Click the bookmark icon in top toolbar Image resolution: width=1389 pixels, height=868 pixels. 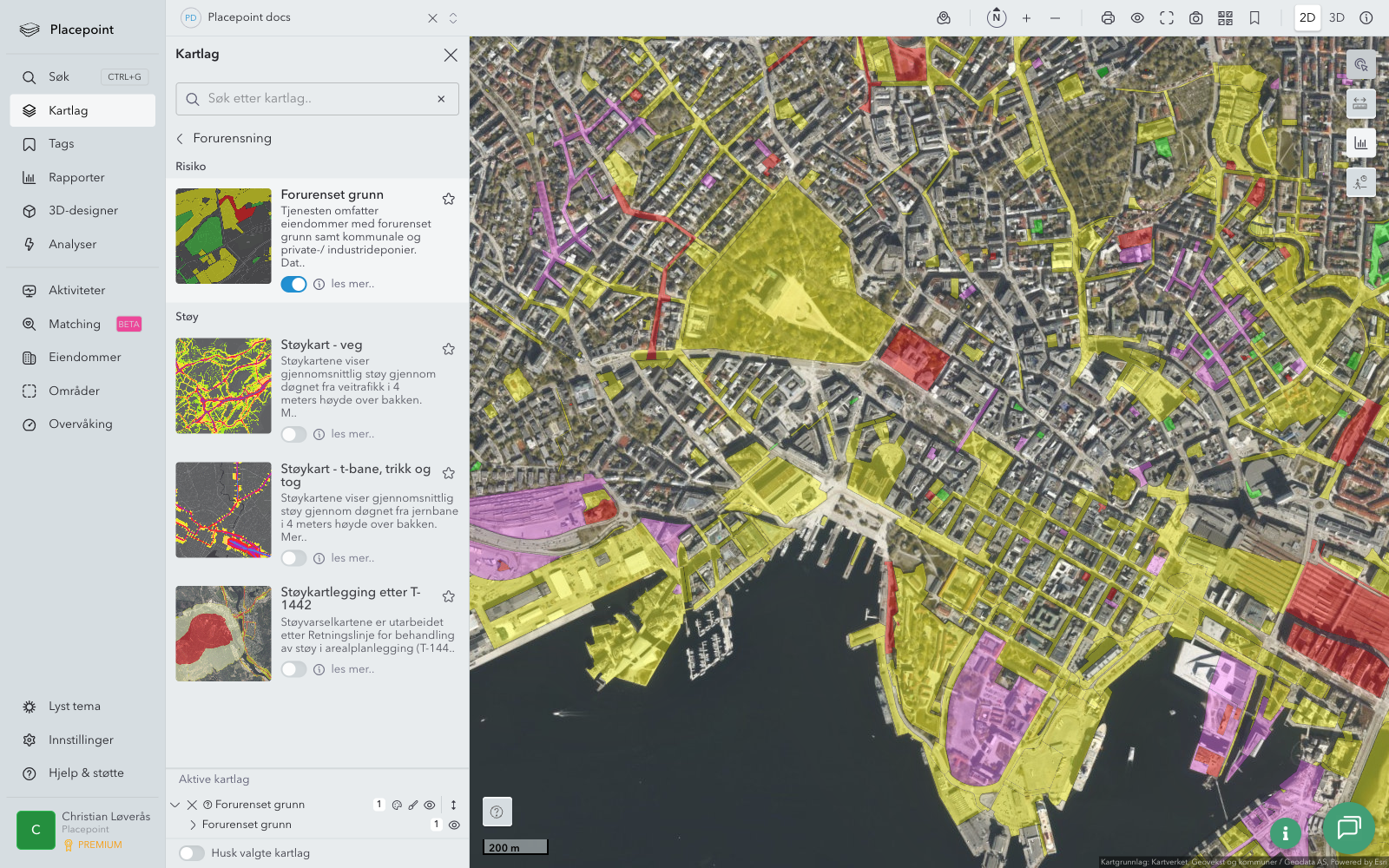click(x=1254, y=18)
